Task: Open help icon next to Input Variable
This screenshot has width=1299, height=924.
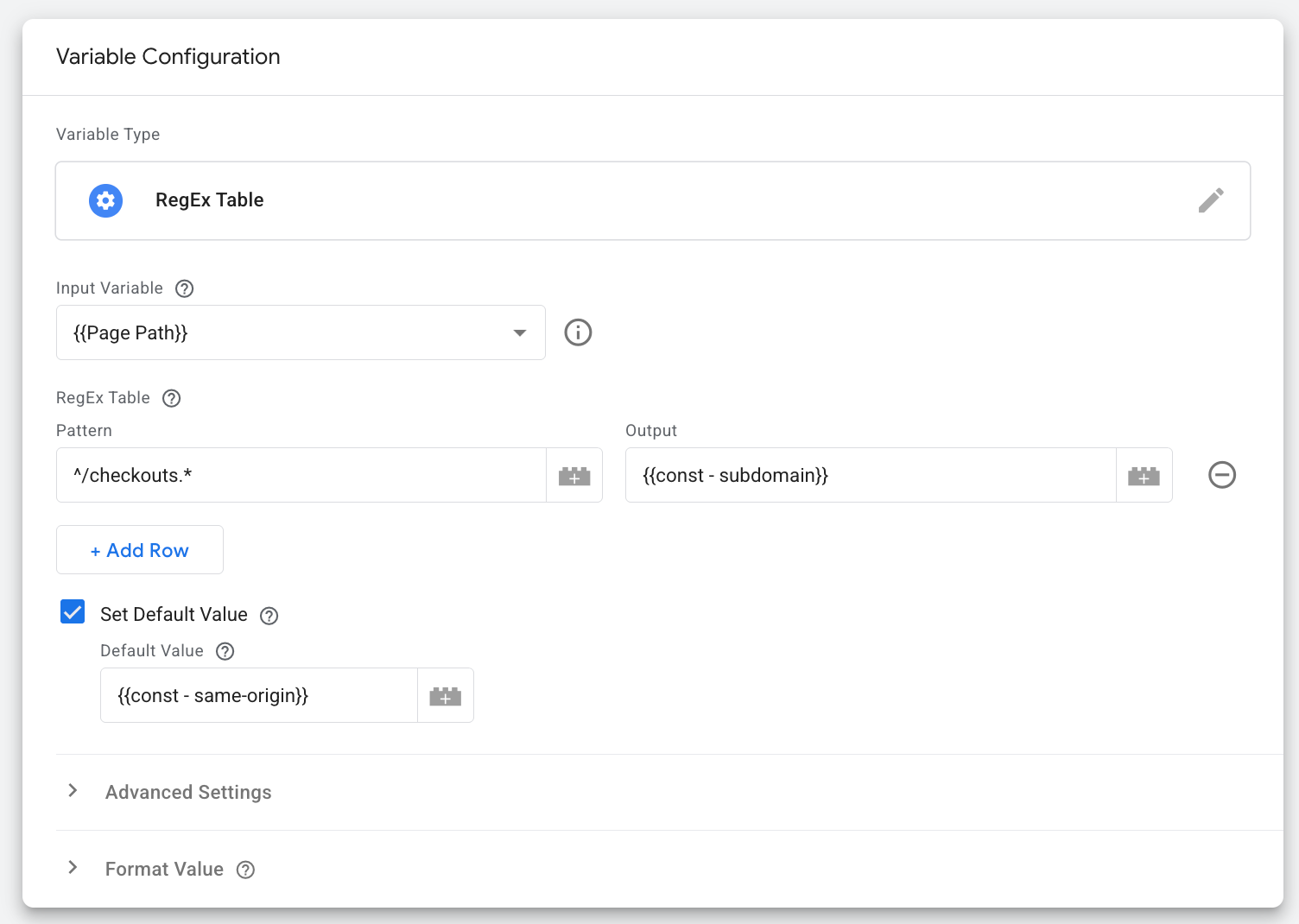Action: (x=184, y=288)
